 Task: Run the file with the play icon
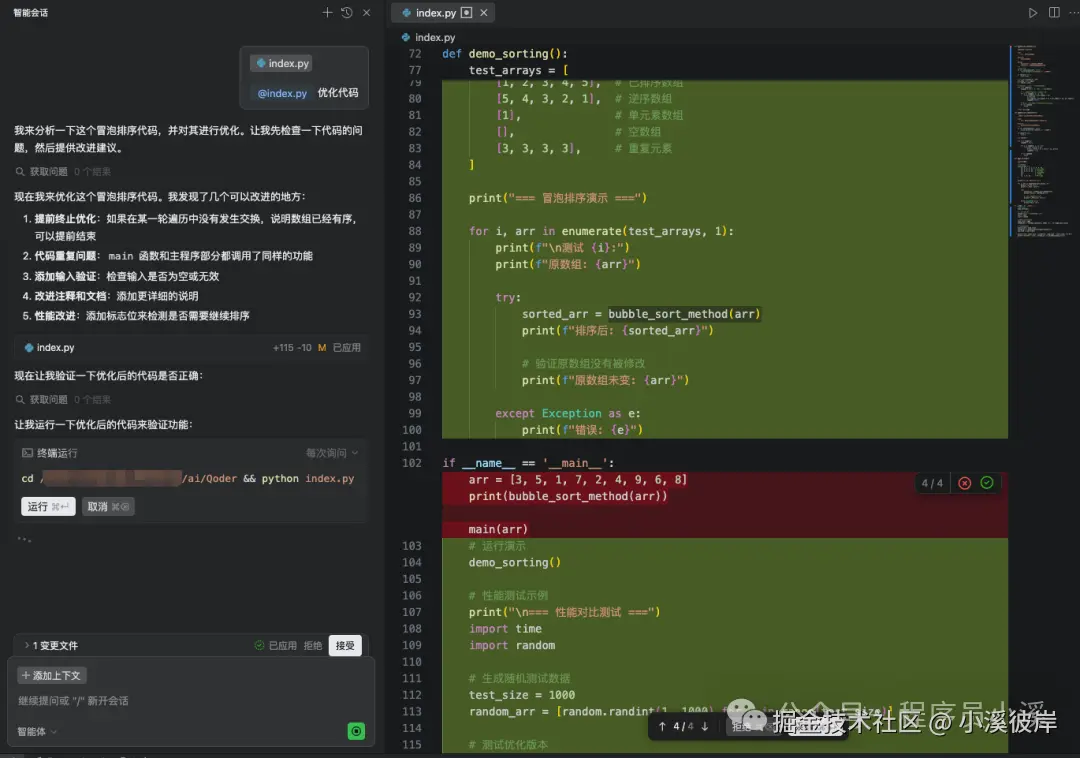pyautogui.click(x=1032, y=12)
